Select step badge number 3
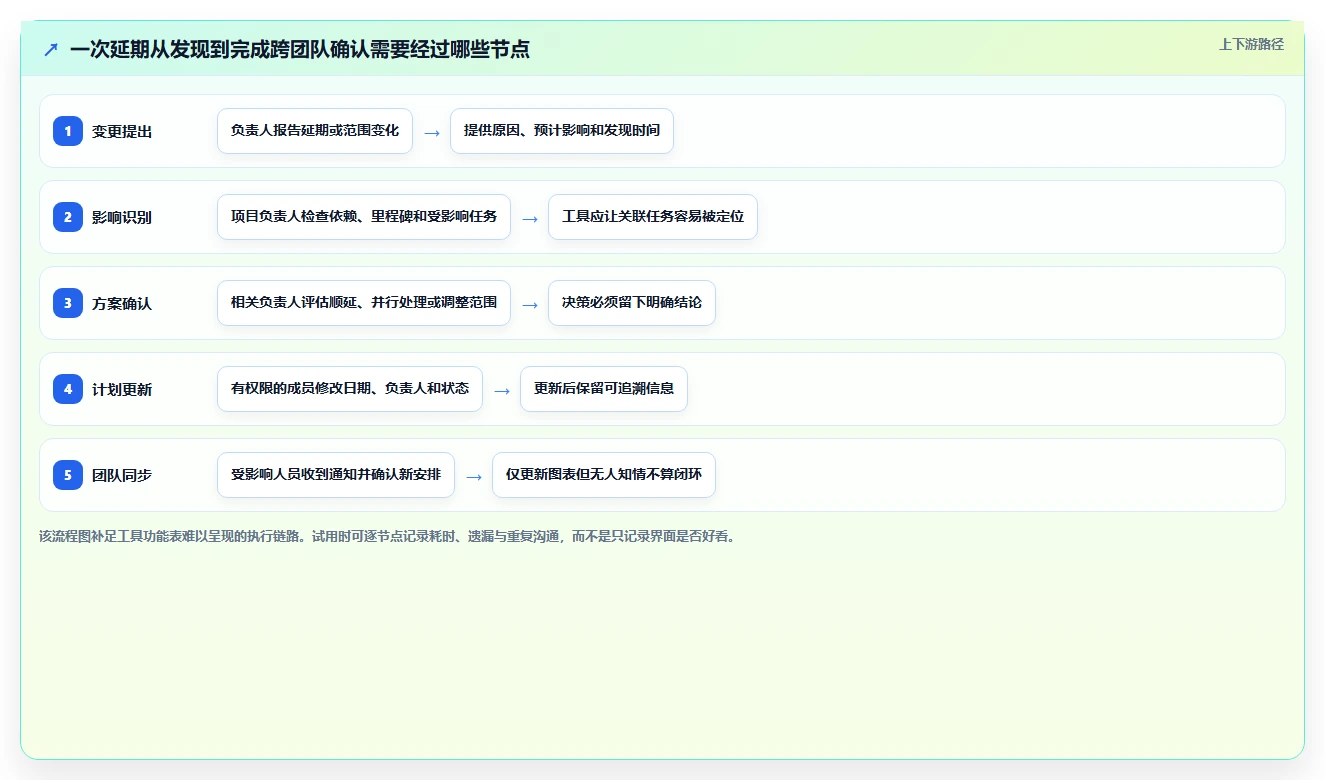The image size is (1325, 780). coord(68,303)
